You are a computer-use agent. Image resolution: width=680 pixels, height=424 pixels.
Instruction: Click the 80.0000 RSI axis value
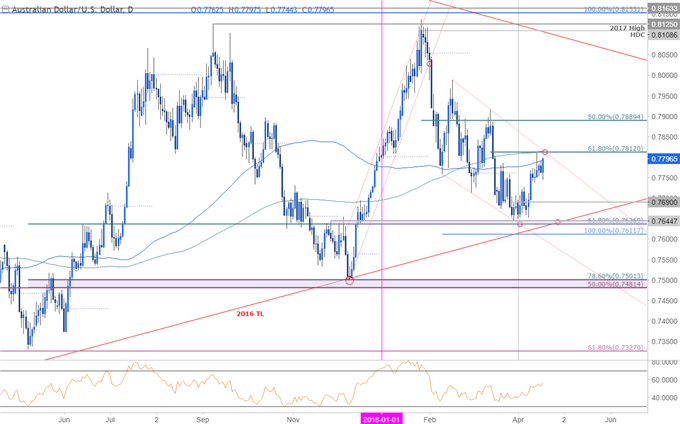(x=664, y=362)
